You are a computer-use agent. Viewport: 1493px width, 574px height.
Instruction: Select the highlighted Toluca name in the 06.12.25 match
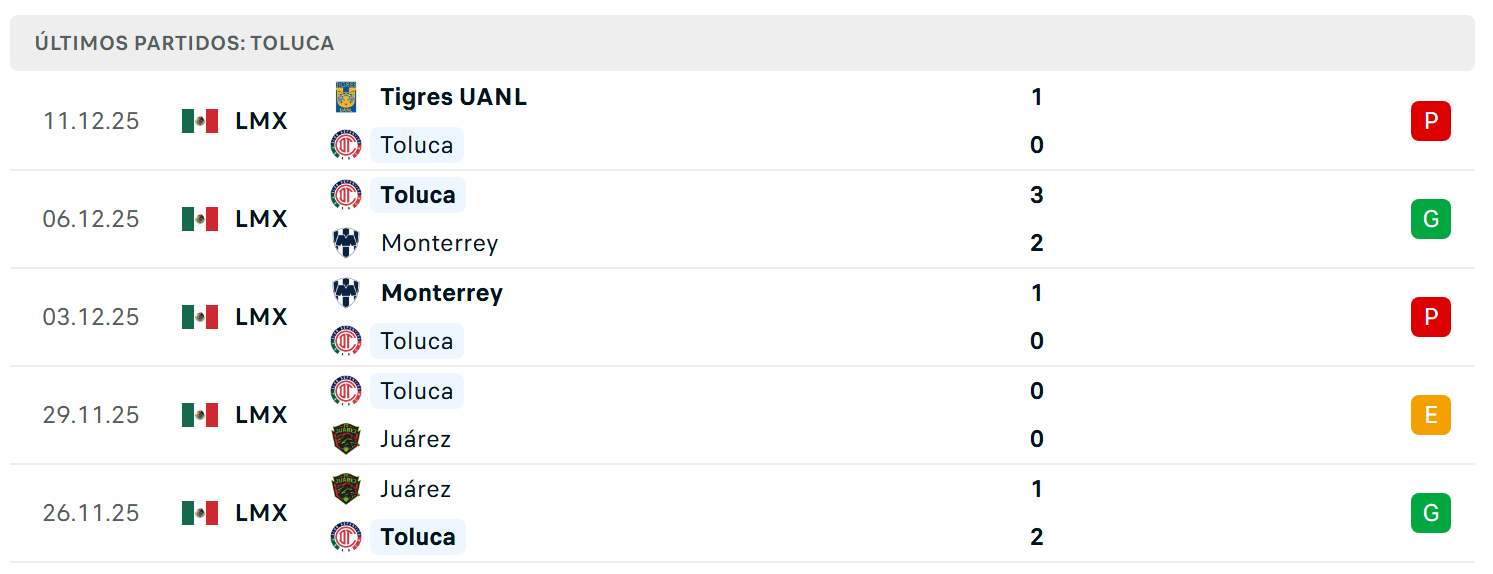tap(418, 195)
